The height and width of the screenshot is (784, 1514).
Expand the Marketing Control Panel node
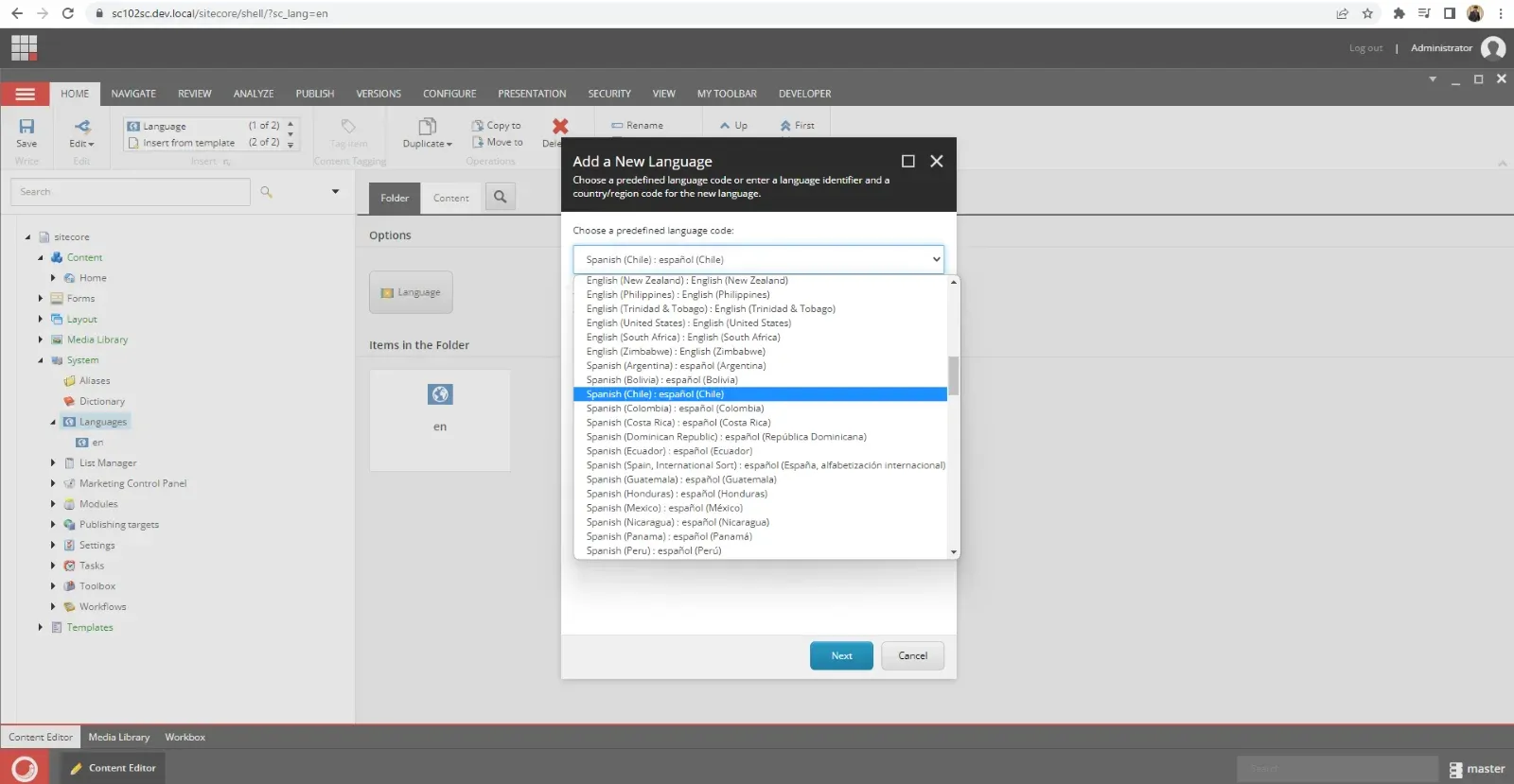(x=53, y=483)
